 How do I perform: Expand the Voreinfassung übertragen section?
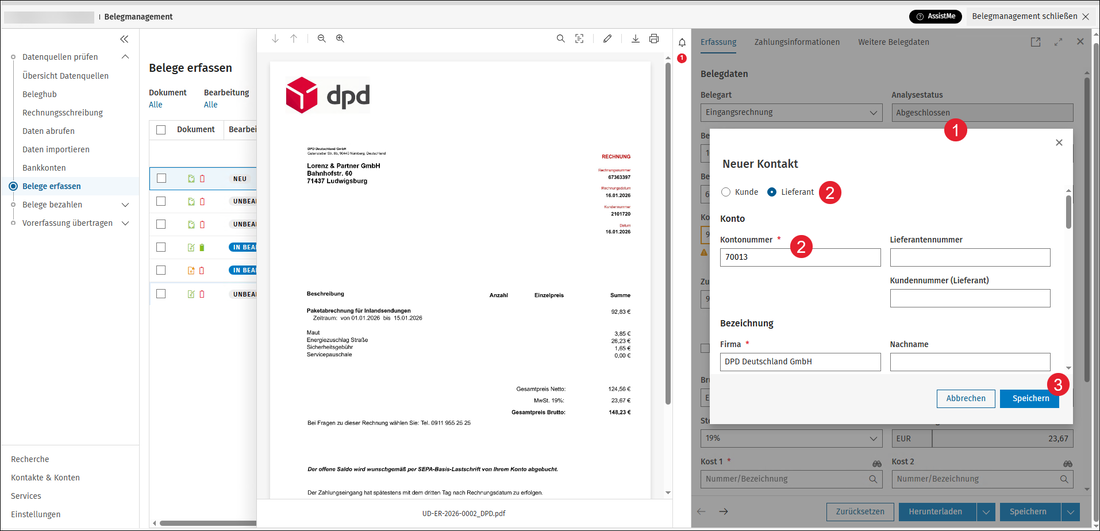coord(125,223)
